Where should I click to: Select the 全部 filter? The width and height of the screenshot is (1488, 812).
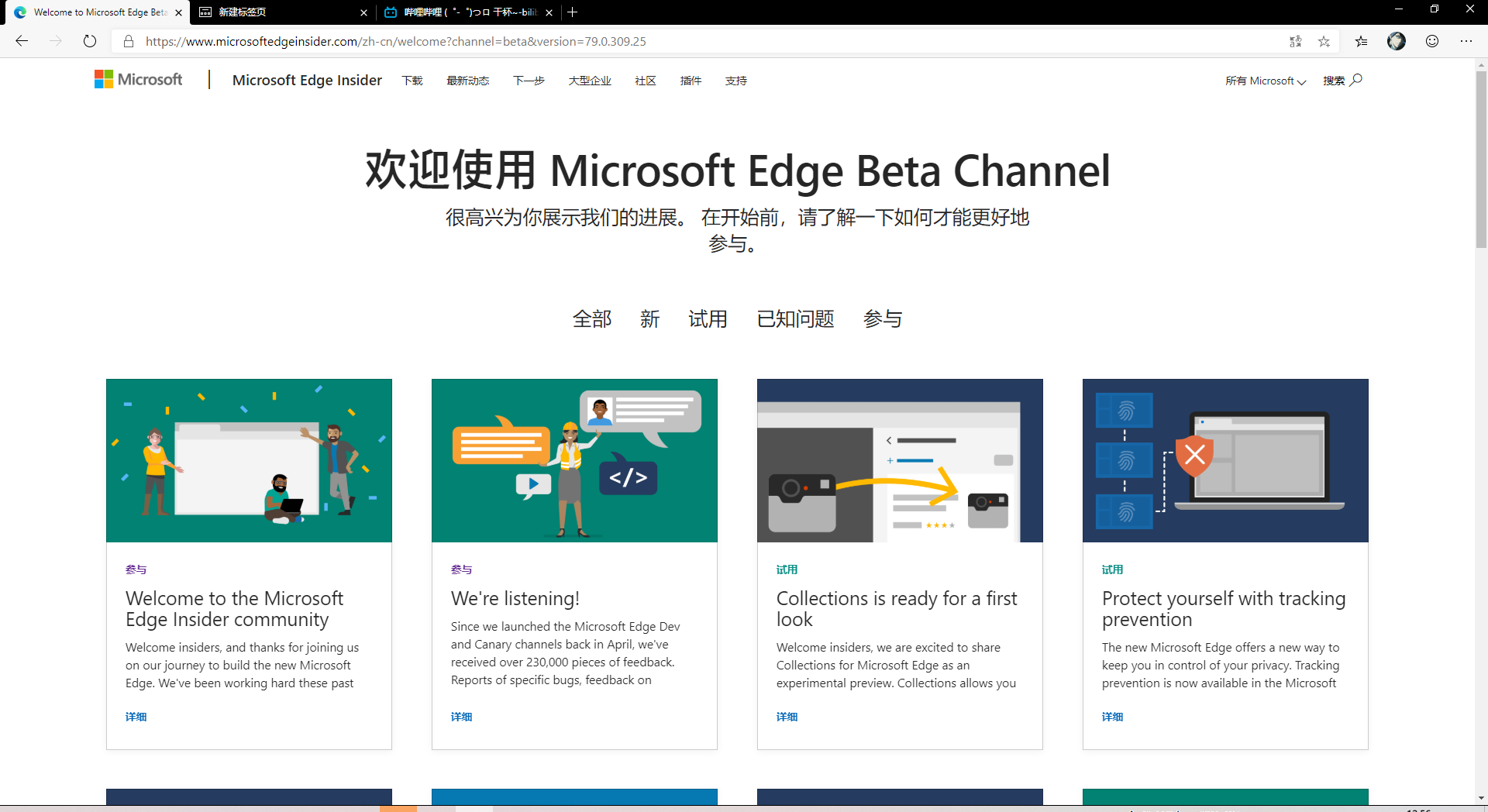click(x=592, y=318)
